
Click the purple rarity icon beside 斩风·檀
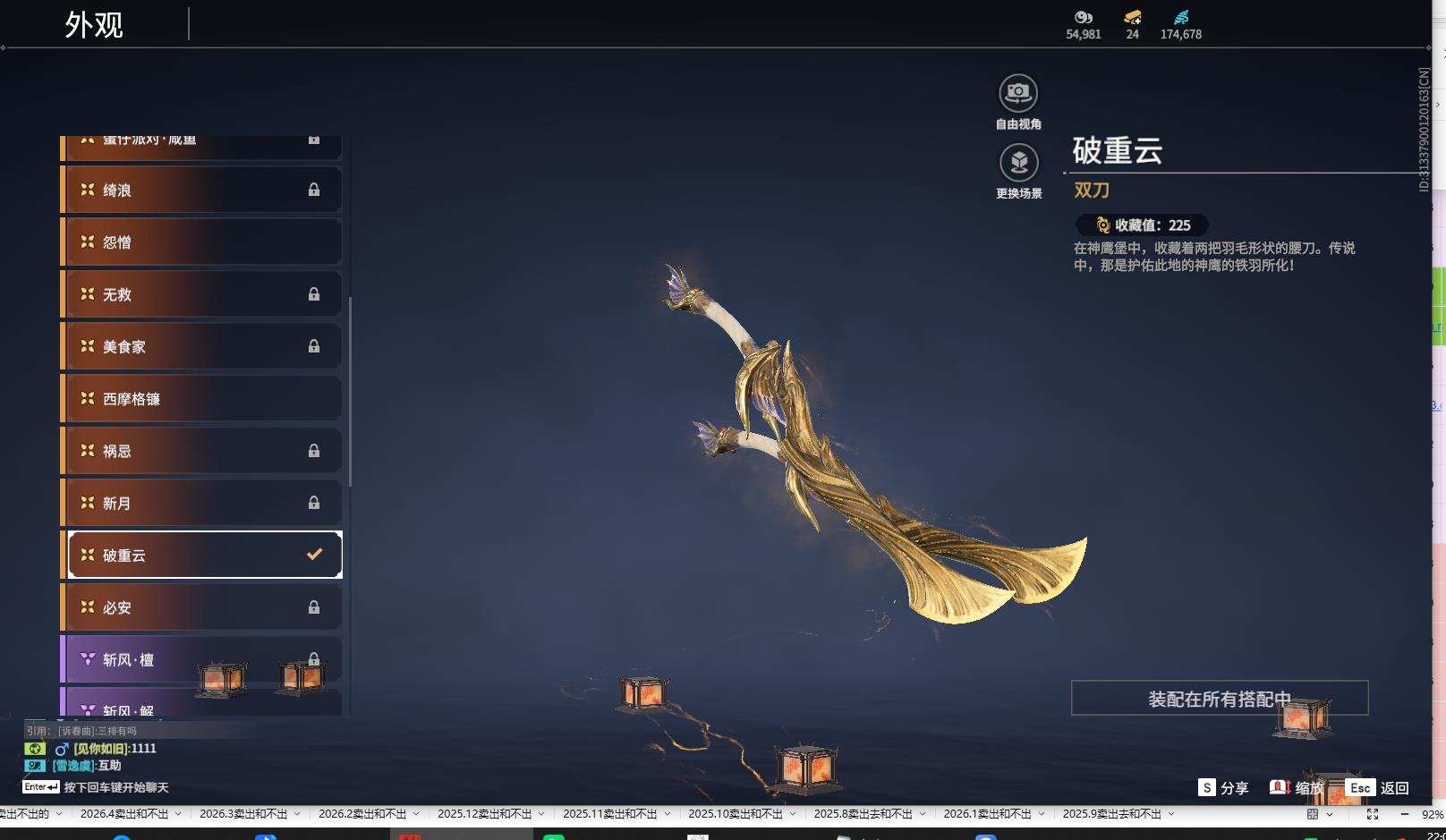pos(88,659)
